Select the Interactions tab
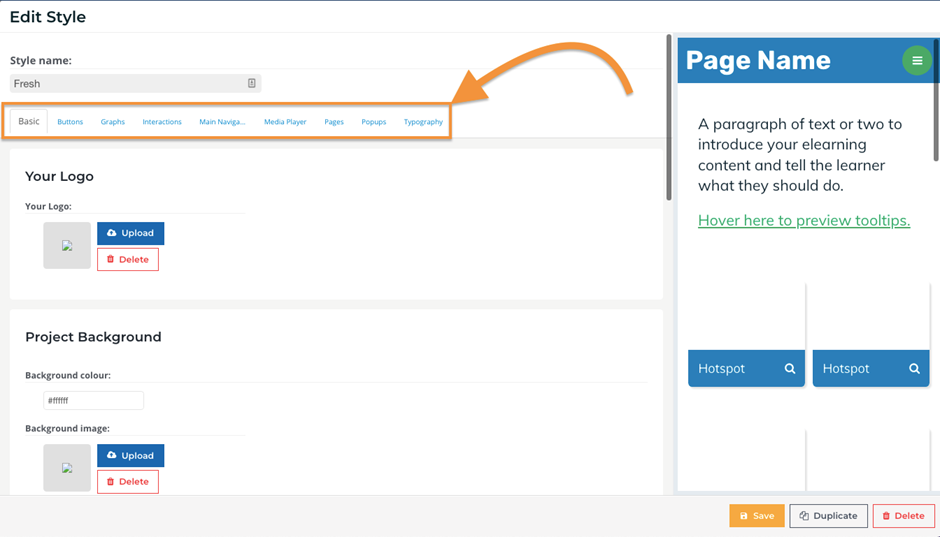This screenshot has height=537, width=940. click(162, 122)
